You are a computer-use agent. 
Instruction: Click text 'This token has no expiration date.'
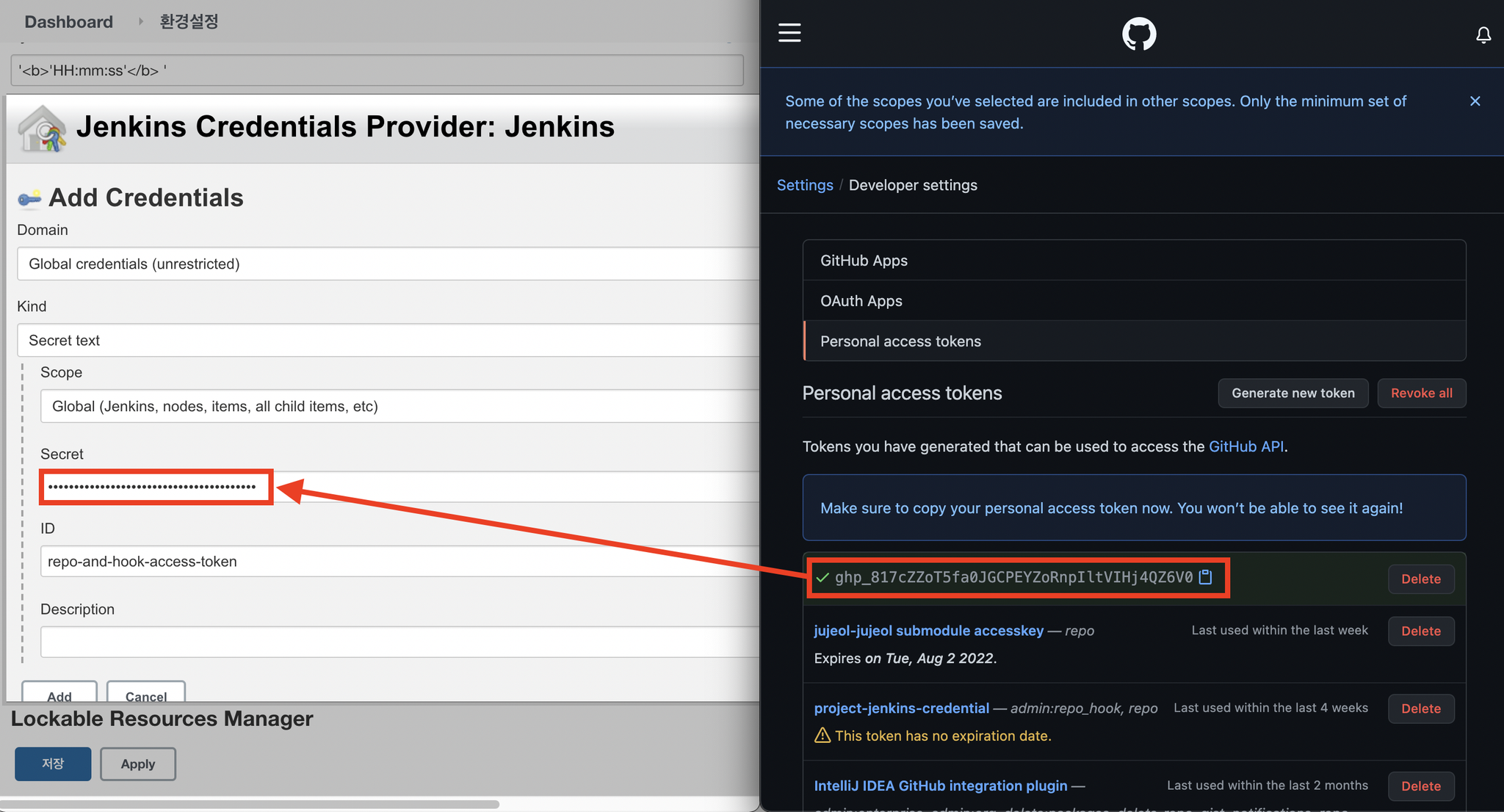[x=943, y=736]
